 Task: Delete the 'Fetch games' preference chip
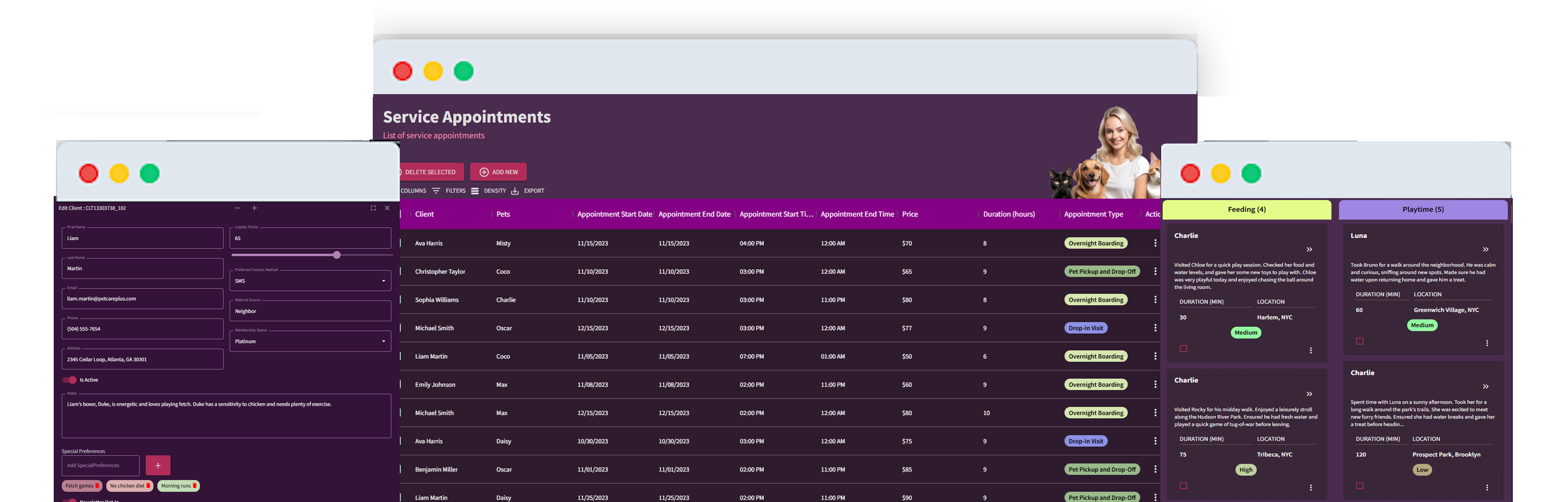point(97,486)
